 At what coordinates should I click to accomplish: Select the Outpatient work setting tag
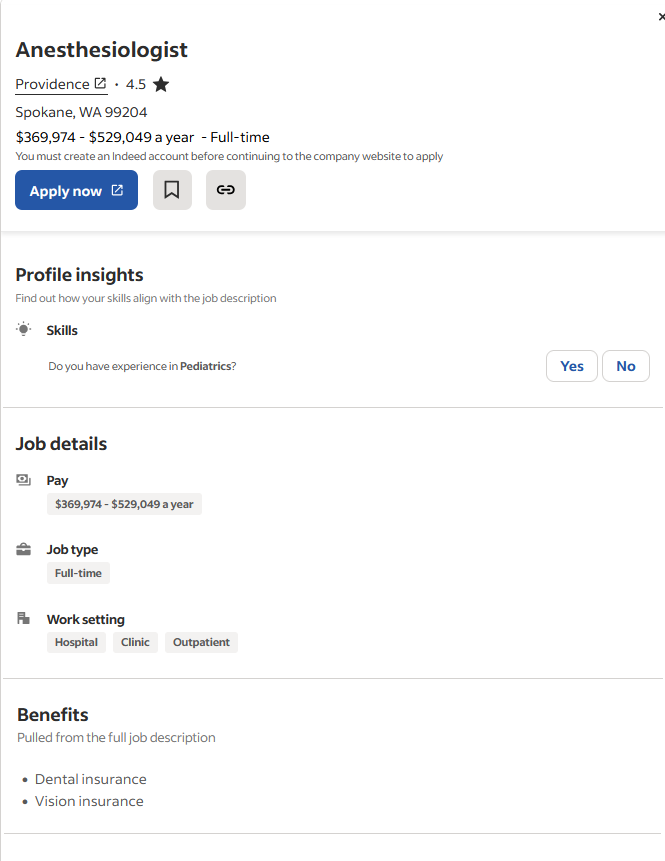coord(201,642)
